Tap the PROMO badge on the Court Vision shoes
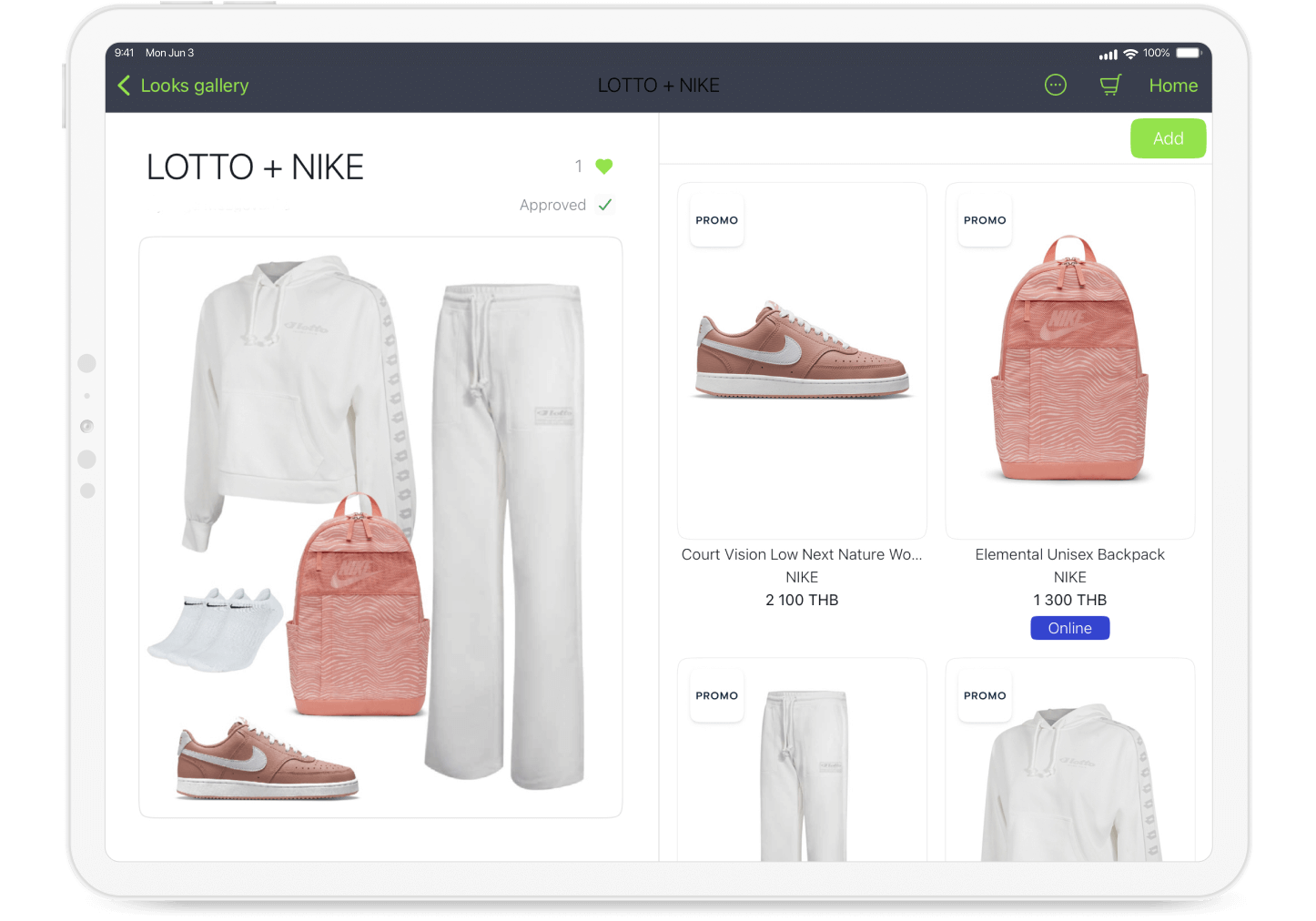 tap(716, 220)
